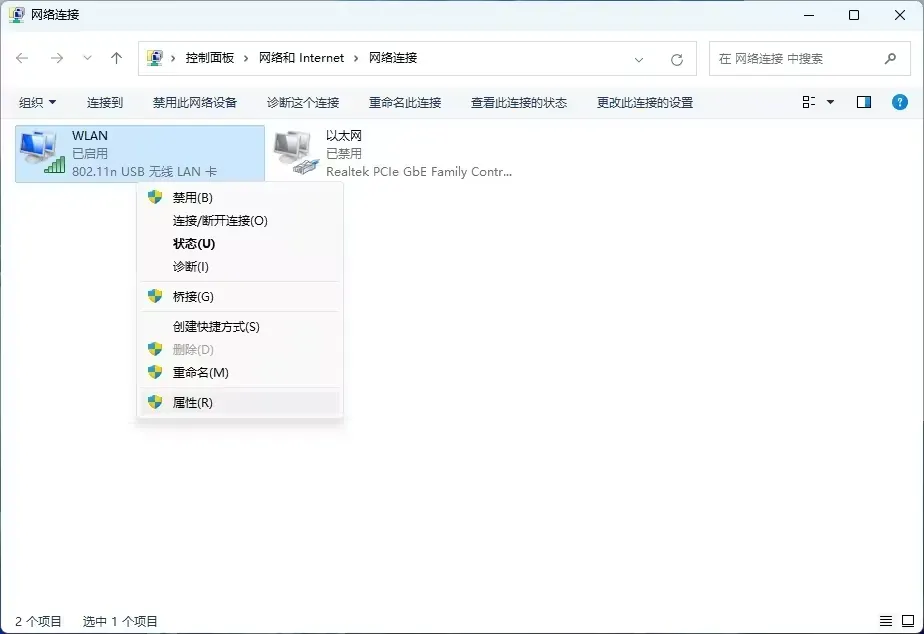
Task: Maximize the 网络连接 window
Action: 854,15
